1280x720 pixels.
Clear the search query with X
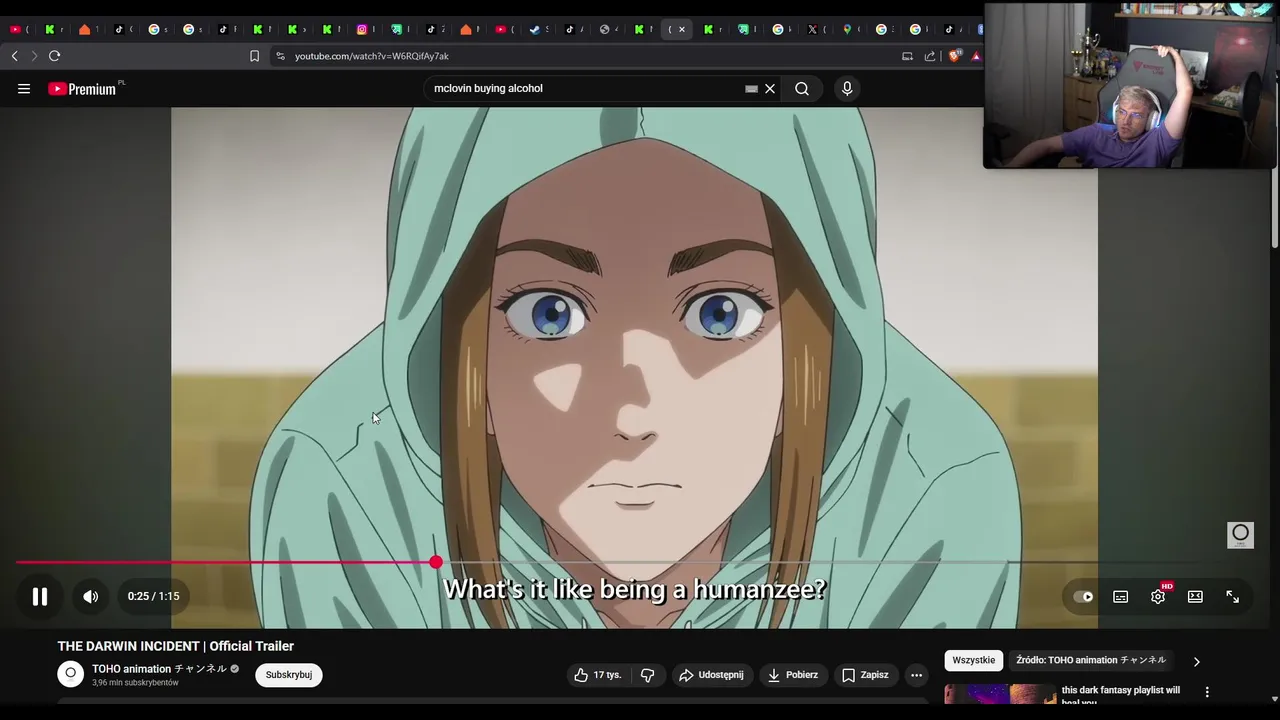click(x=770, y=89)
